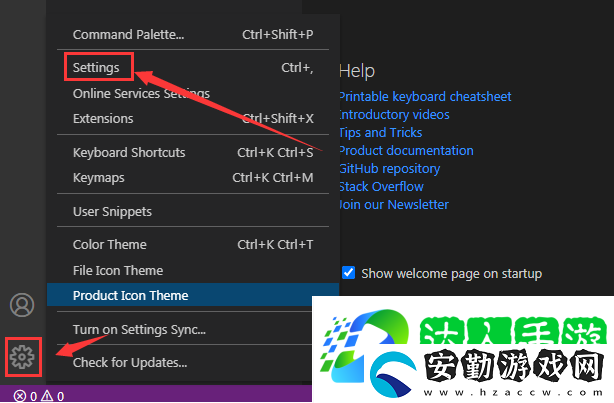Click the warnings triangle status icon
Viewport: 614px width, 403px height.
(47, 396)
